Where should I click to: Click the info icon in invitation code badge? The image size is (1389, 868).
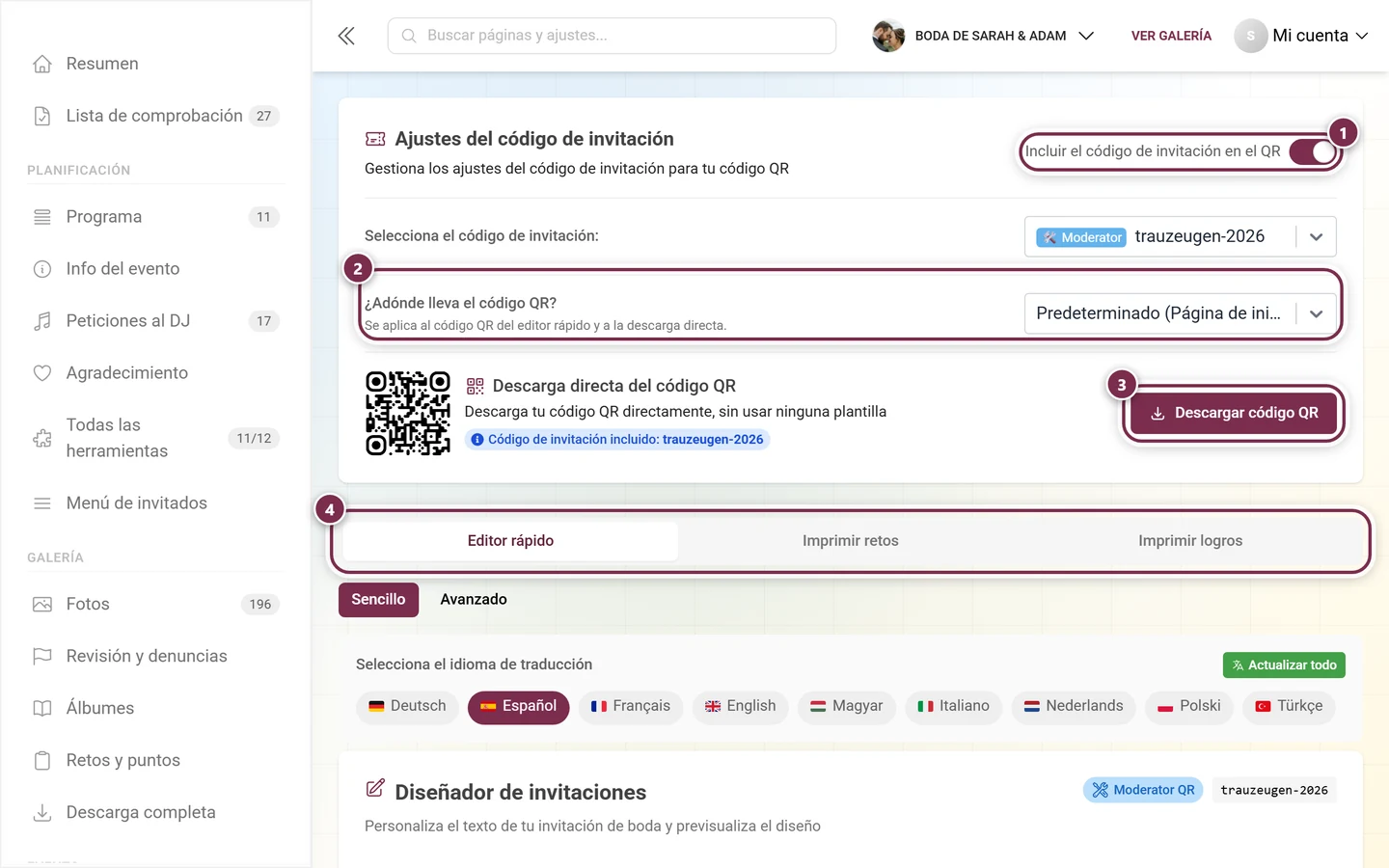tap(477, 440)
